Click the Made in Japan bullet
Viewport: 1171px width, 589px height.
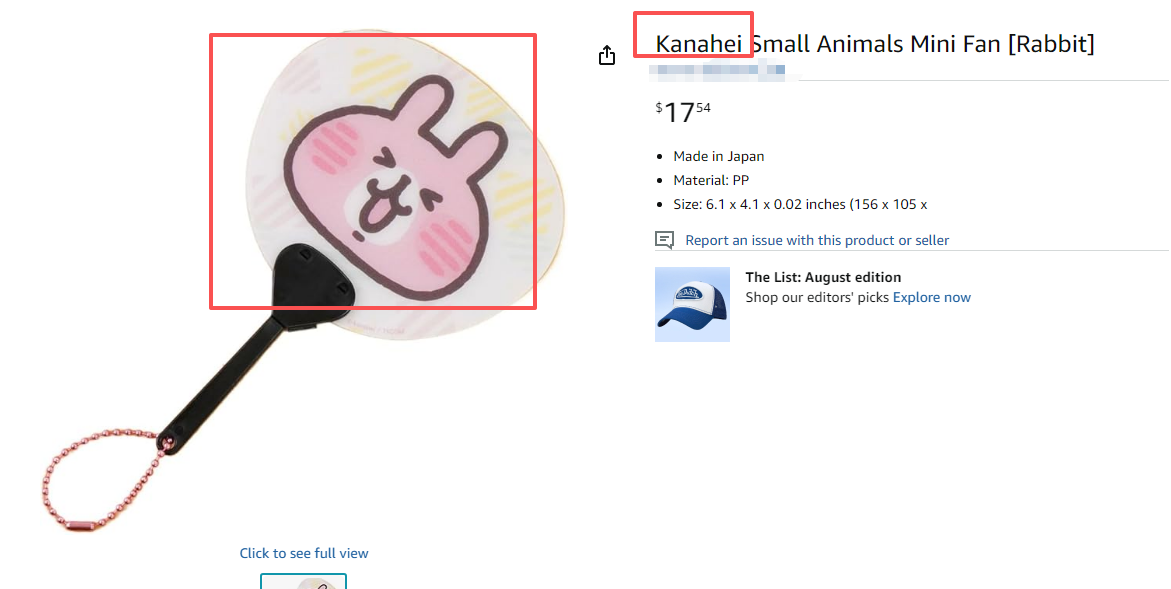click(x=718, y=156)
